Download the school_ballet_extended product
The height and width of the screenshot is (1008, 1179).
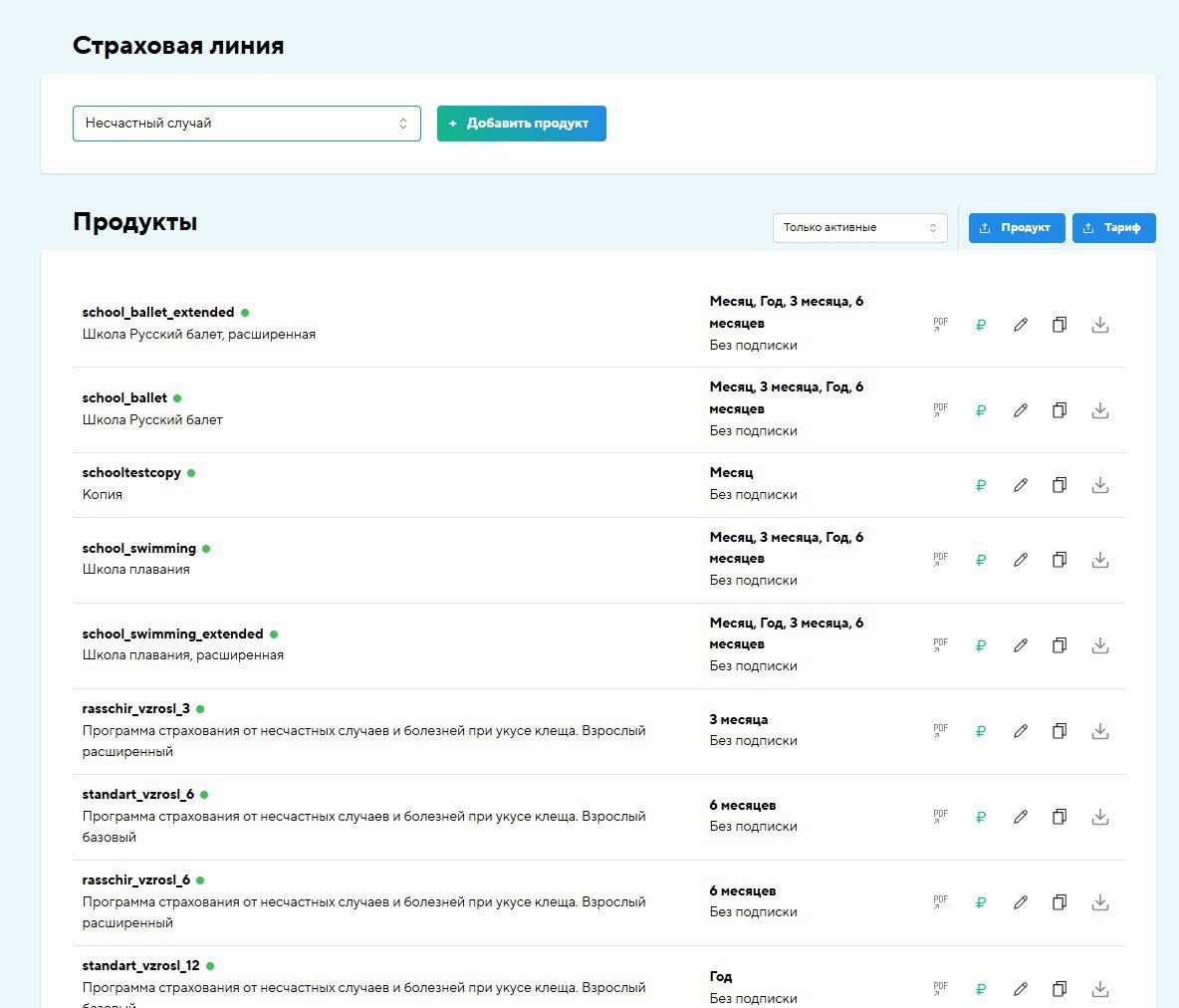coord(1100,325)
